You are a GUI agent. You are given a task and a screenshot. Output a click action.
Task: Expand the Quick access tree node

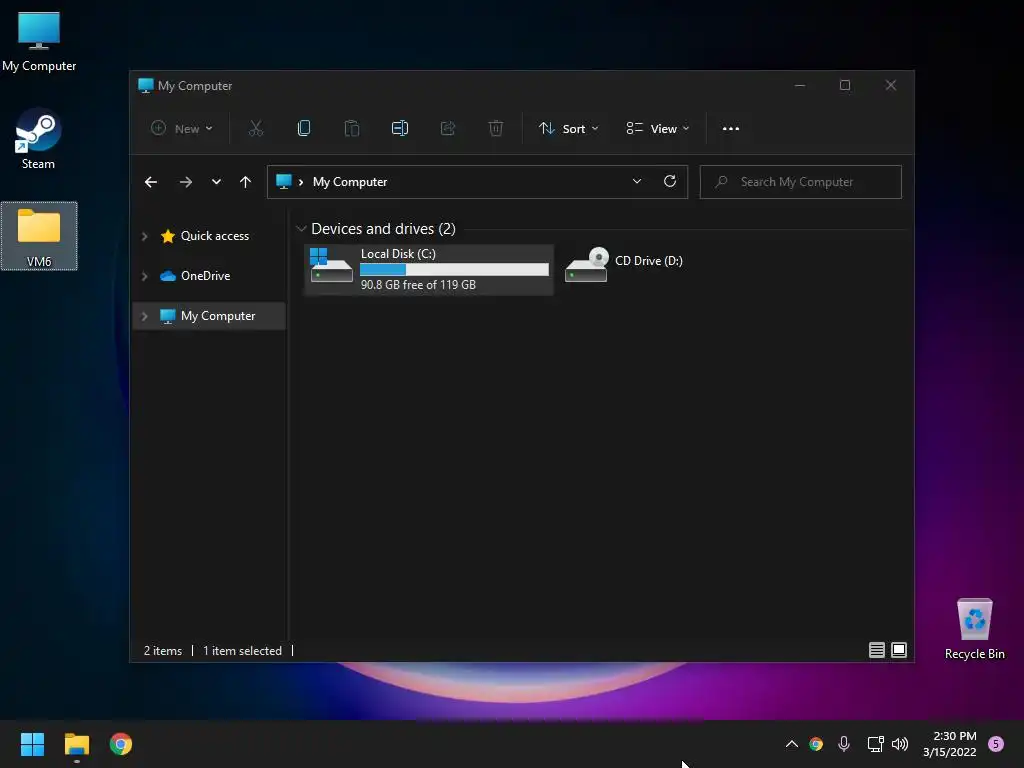point(144,236)
